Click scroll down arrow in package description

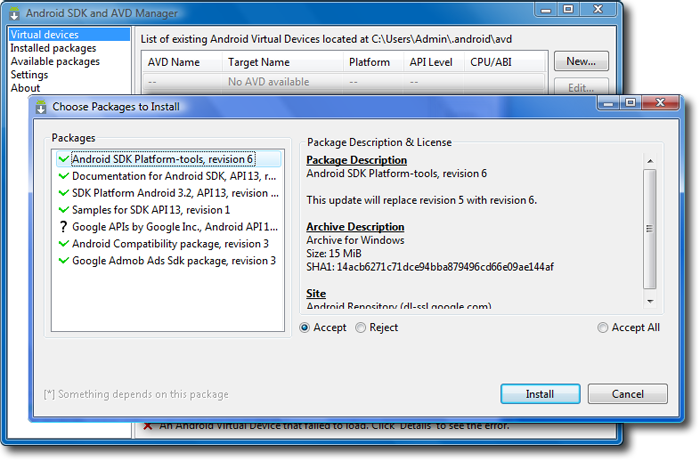[x=650, y=302]
